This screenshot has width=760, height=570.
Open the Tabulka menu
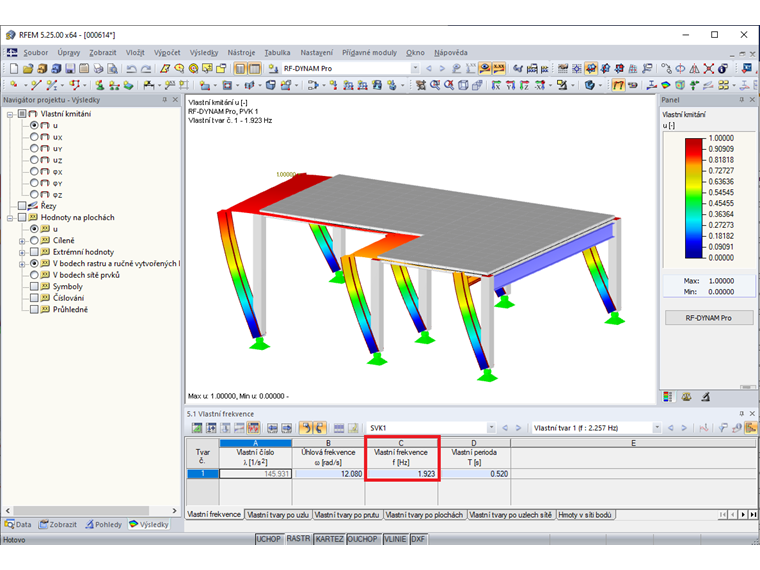coord(277,52)
